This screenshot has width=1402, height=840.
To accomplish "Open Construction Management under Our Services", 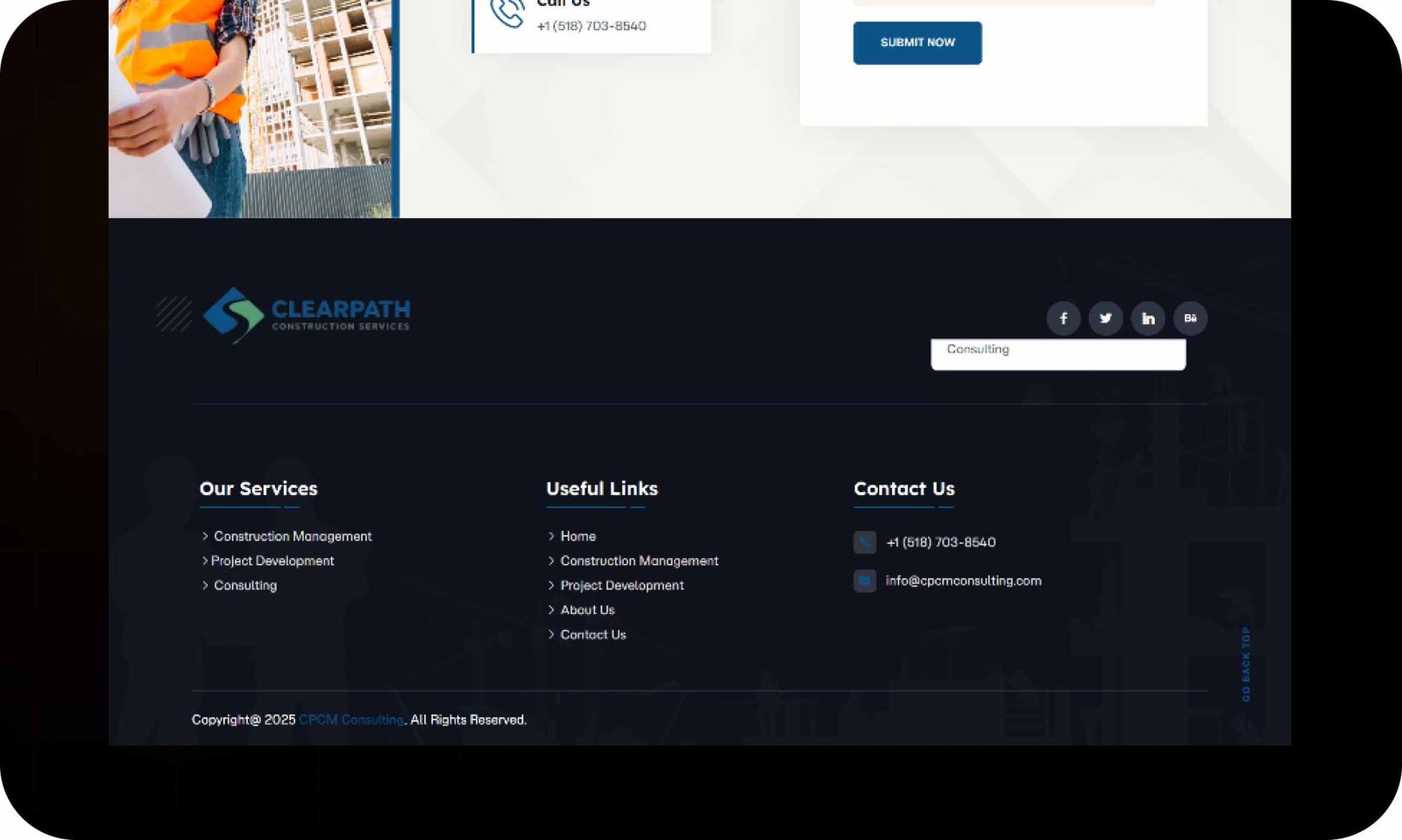I will coord(293,536).
